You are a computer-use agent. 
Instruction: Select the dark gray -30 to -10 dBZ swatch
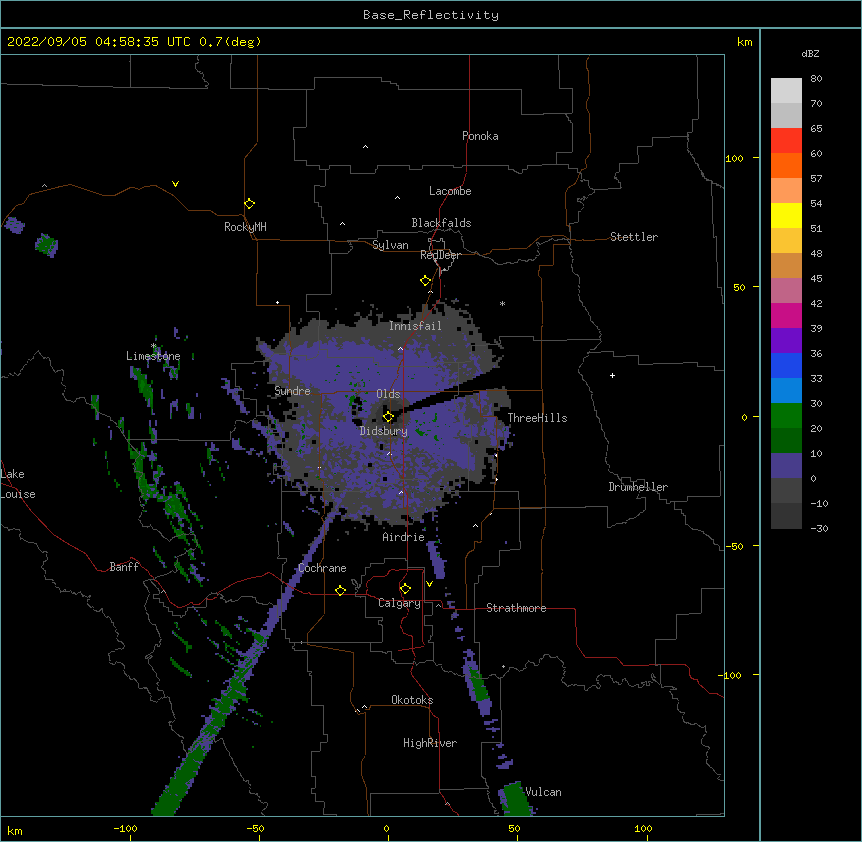pyautogui.click(x=786, y=516)
